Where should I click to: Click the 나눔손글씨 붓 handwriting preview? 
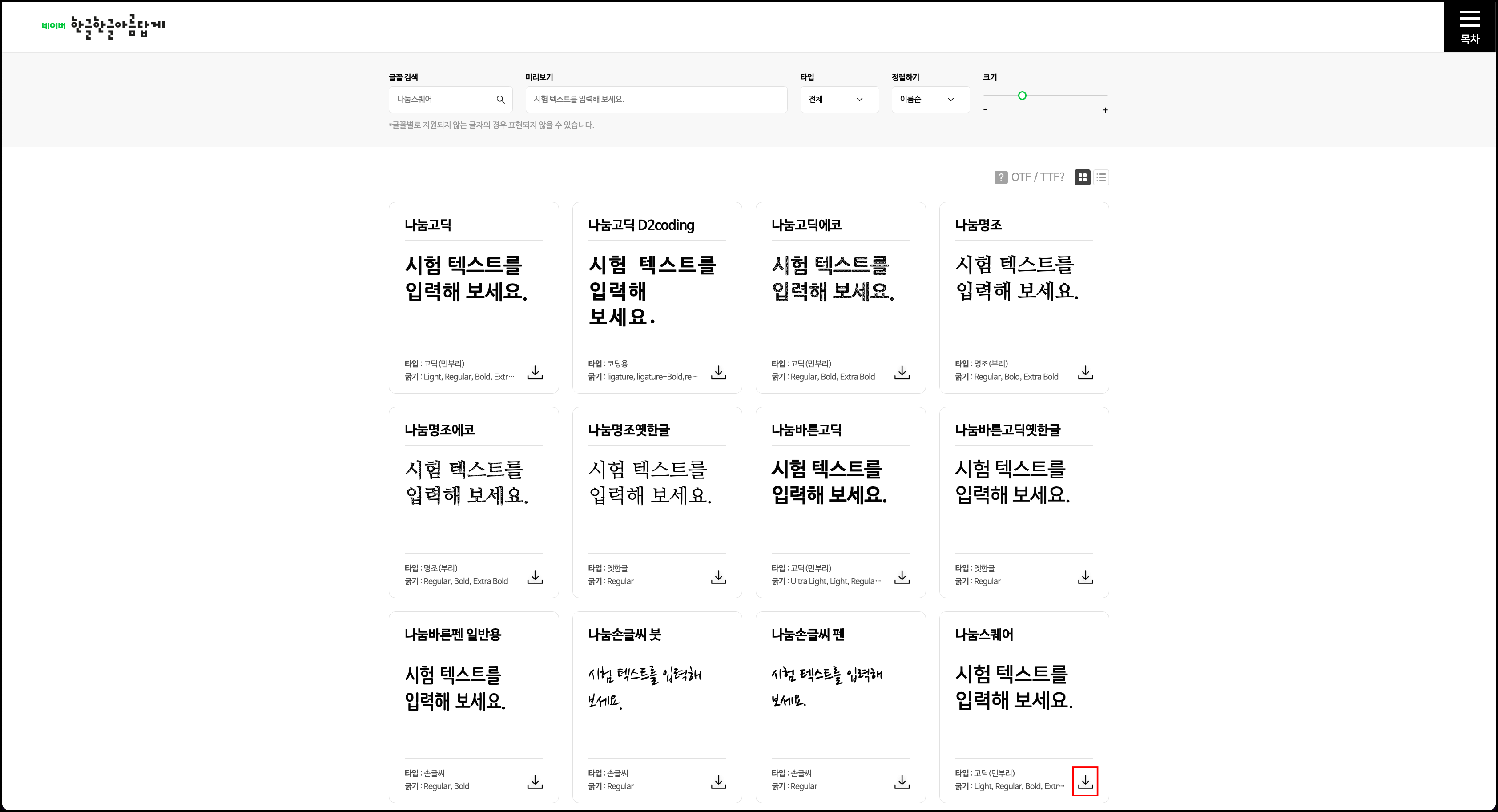(x=644, y=687)
